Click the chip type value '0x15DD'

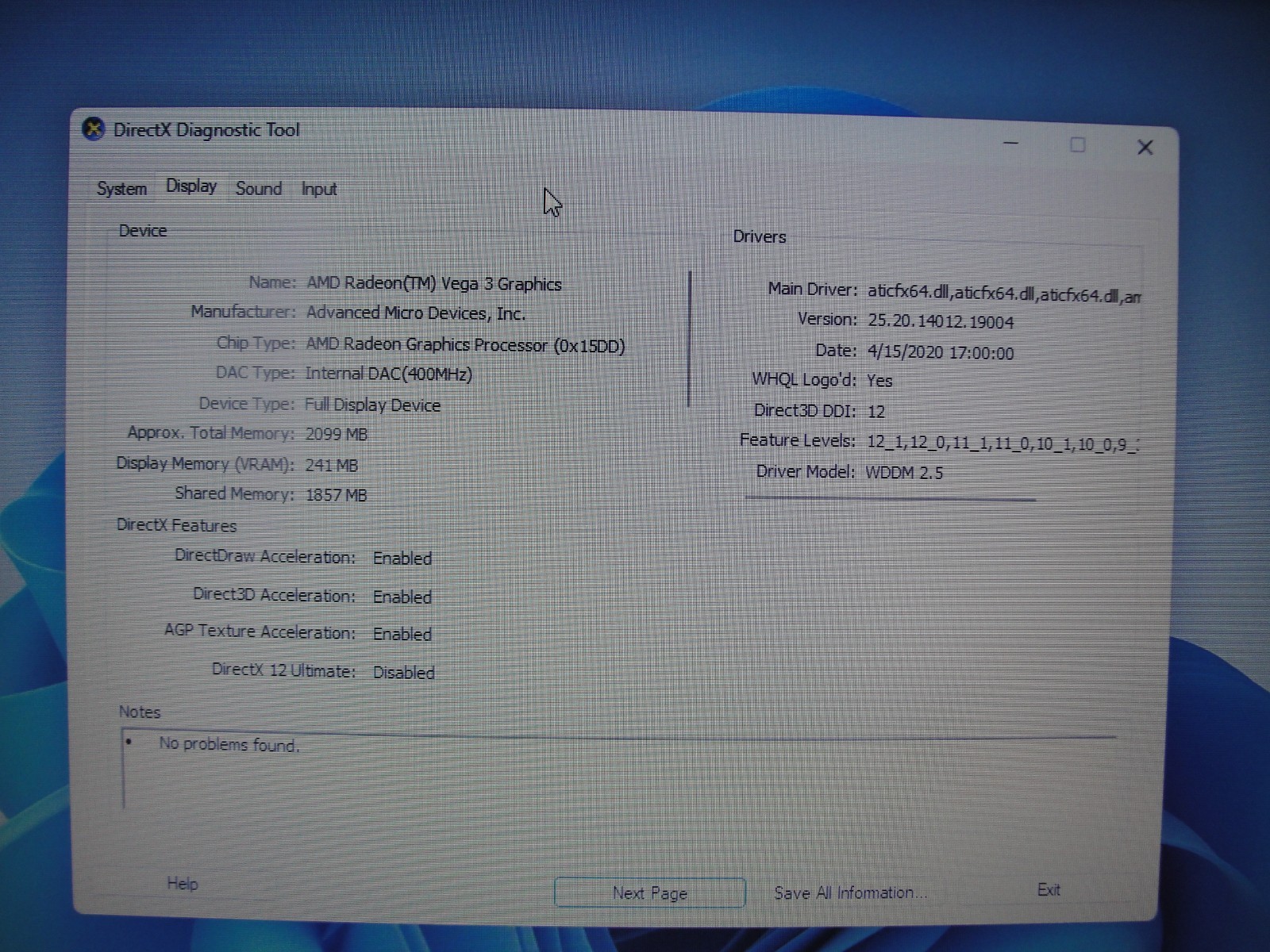pos(590,346)
